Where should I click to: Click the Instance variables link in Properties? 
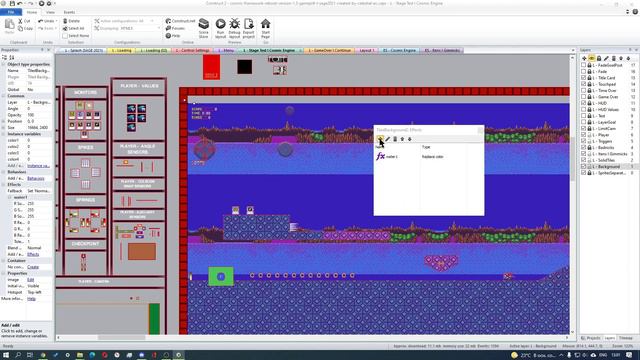[38, 166]
